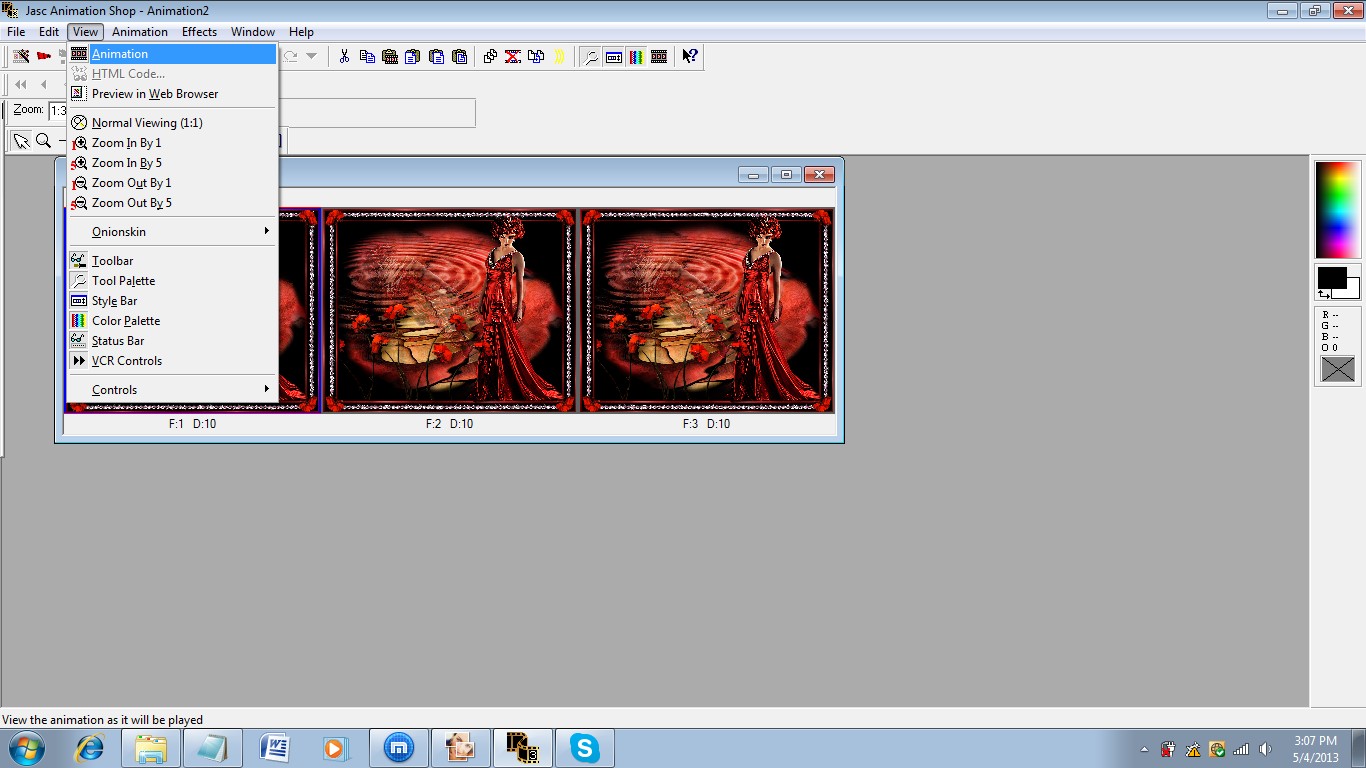1366x768 pixels.
Task: Show hidden tray icons arrow
Action: click(1144, 749)
